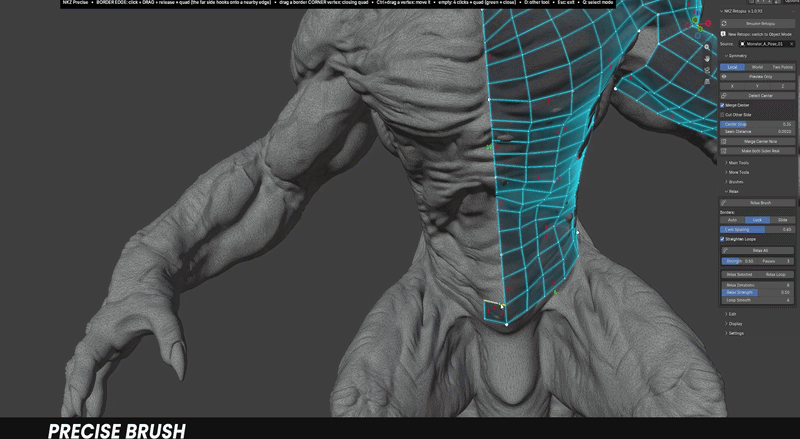This screenshot has height=439, width=800.
Task: Click the link icon on Detect Center
Action: click(x=724, y=95)
